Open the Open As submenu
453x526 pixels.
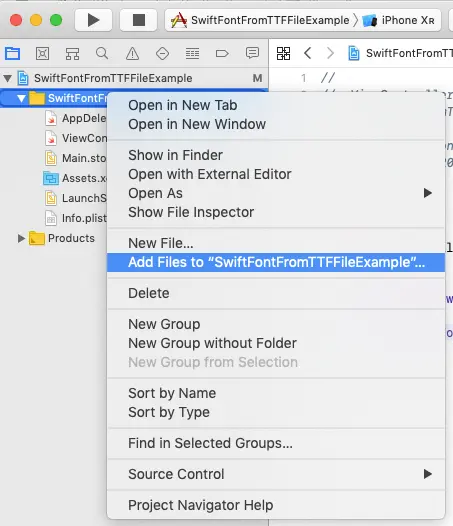point(276,193)
